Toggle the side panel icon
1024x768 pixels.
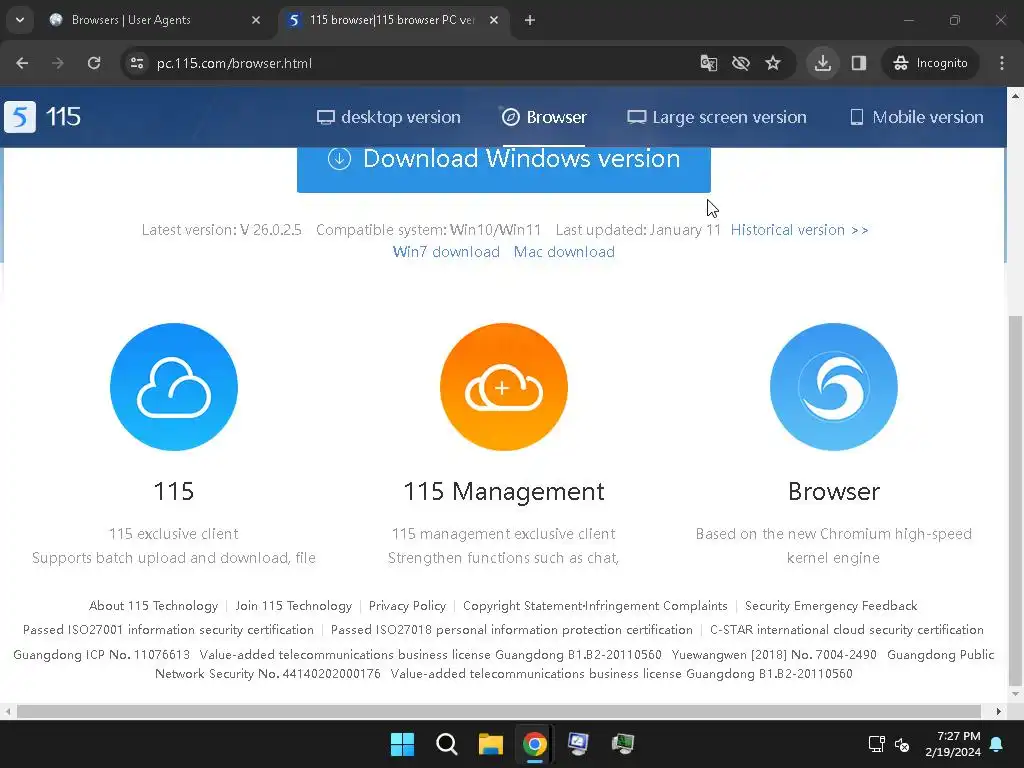click(x=859, y=63)
